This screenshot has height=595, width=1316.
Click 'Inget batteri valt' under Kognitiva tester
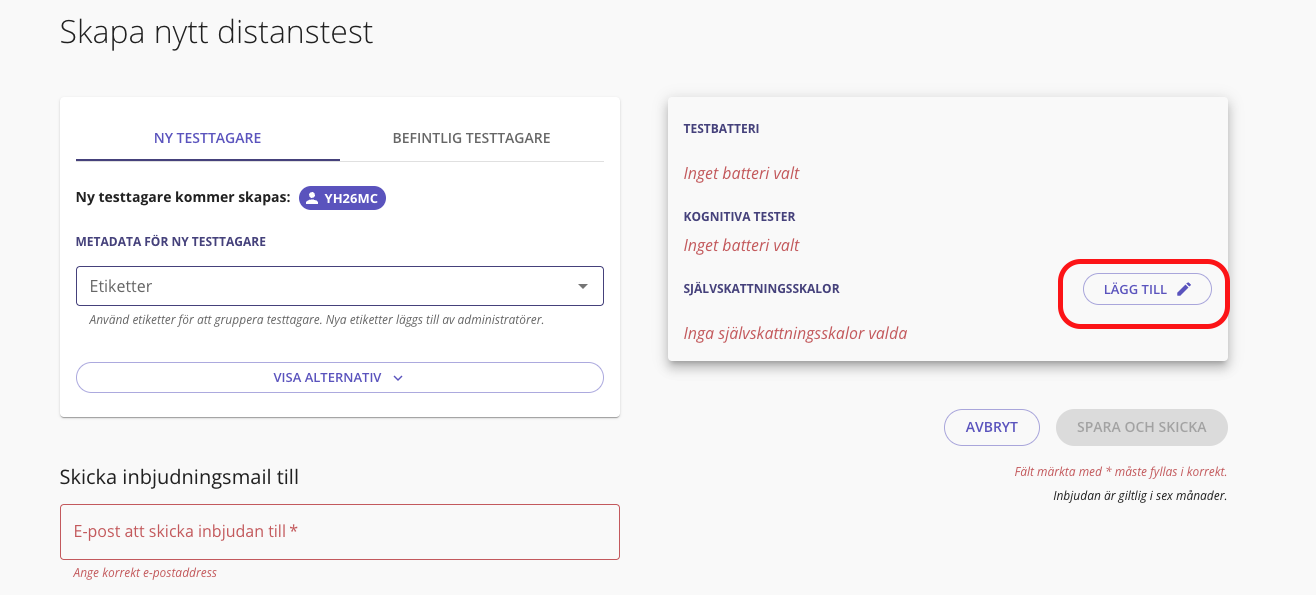click(741, 245)
